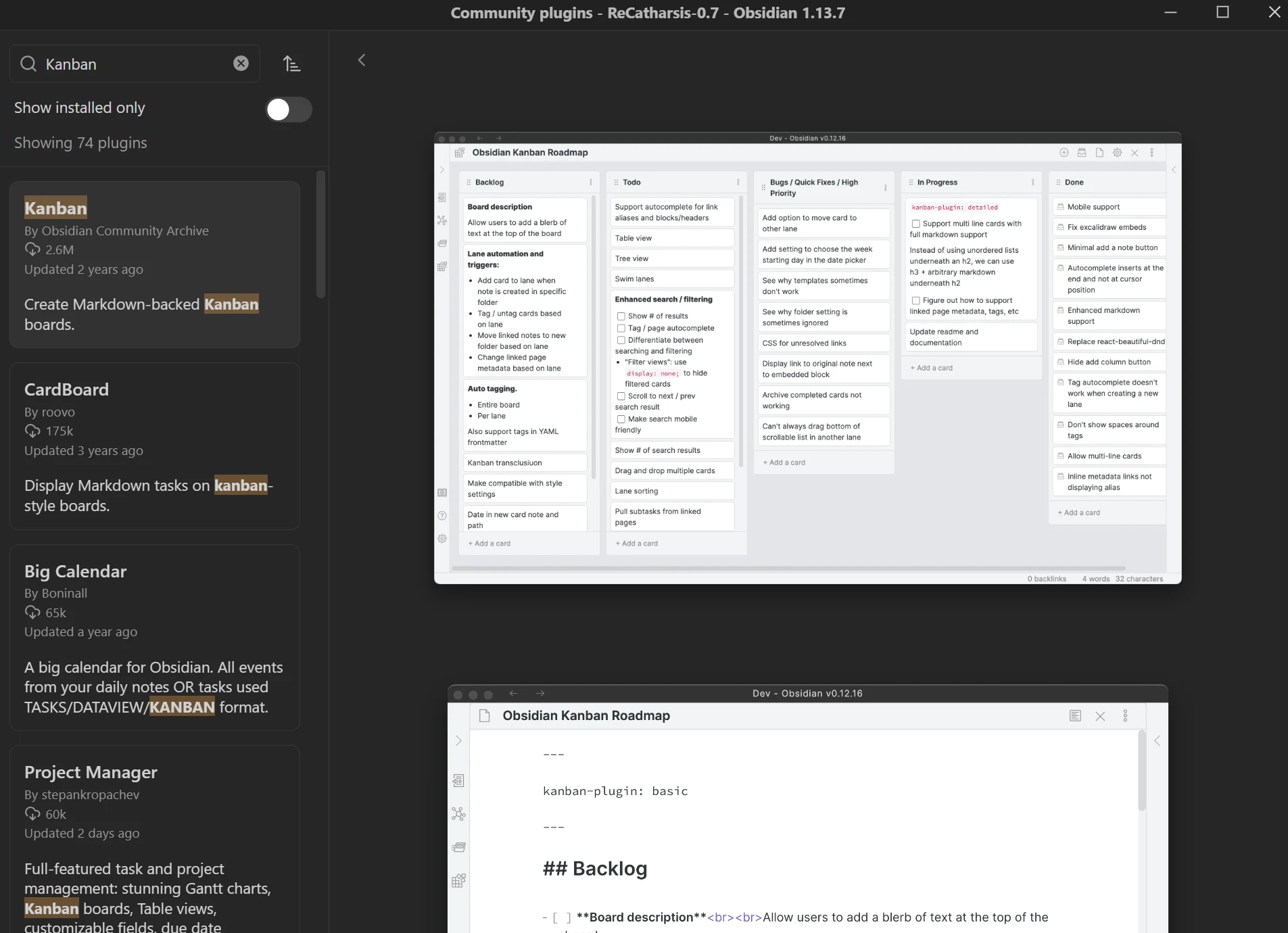Viewport: 1288px width, 933px height.
Task: Open the CardBoard plugin card
Action: [x=155, y=446]
